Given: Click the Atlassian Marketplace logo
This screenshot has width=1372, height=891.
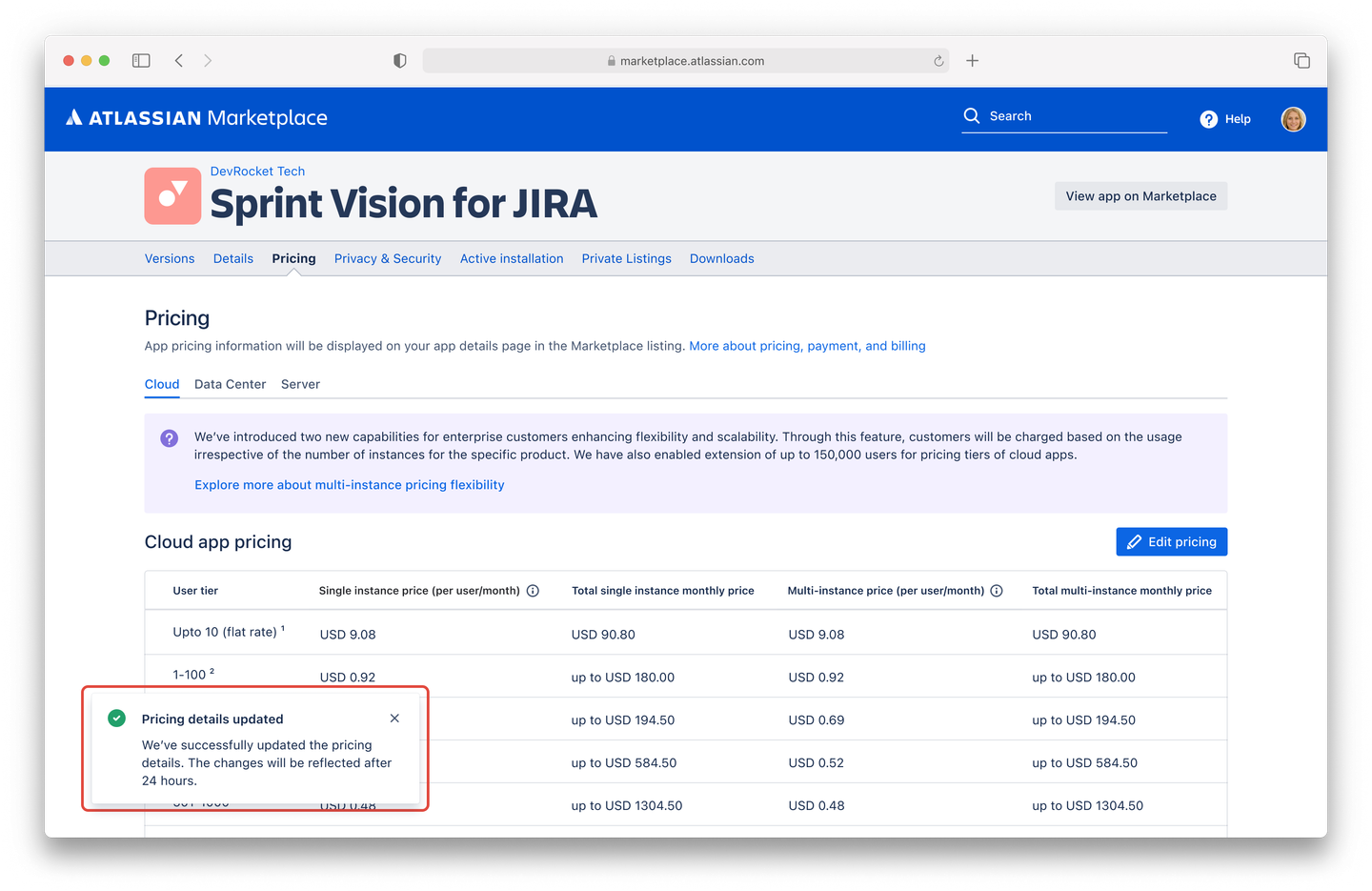Looking at the screenshot, I should tap(195, 117).
